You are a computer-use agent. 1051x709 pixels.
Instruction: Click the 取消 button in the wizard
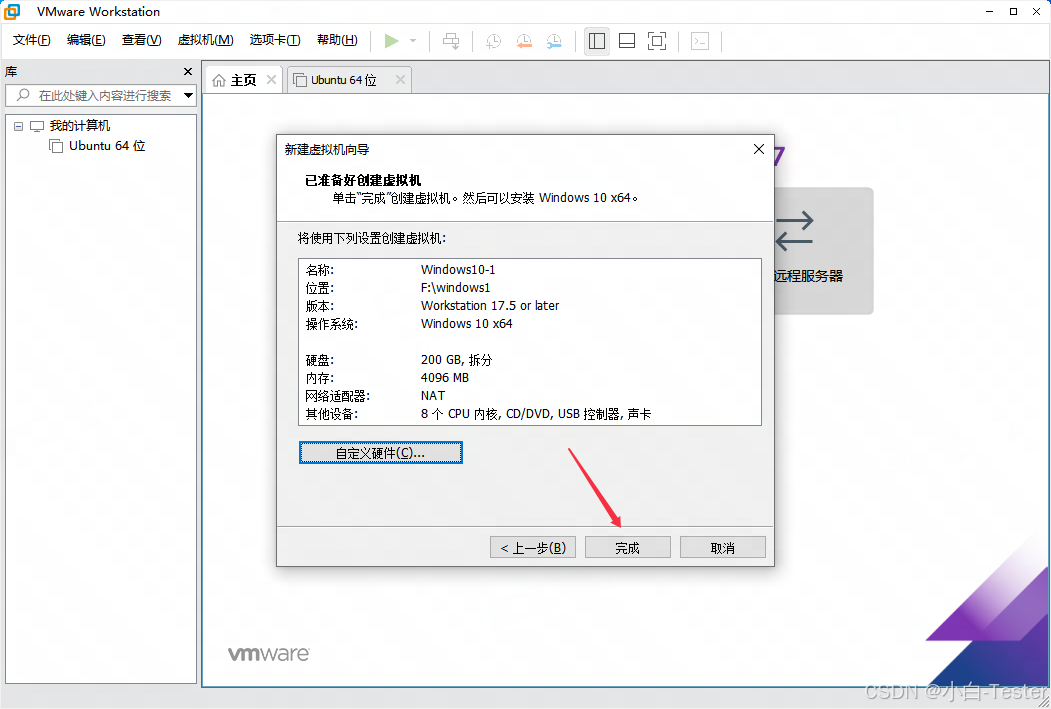point(723,547)
